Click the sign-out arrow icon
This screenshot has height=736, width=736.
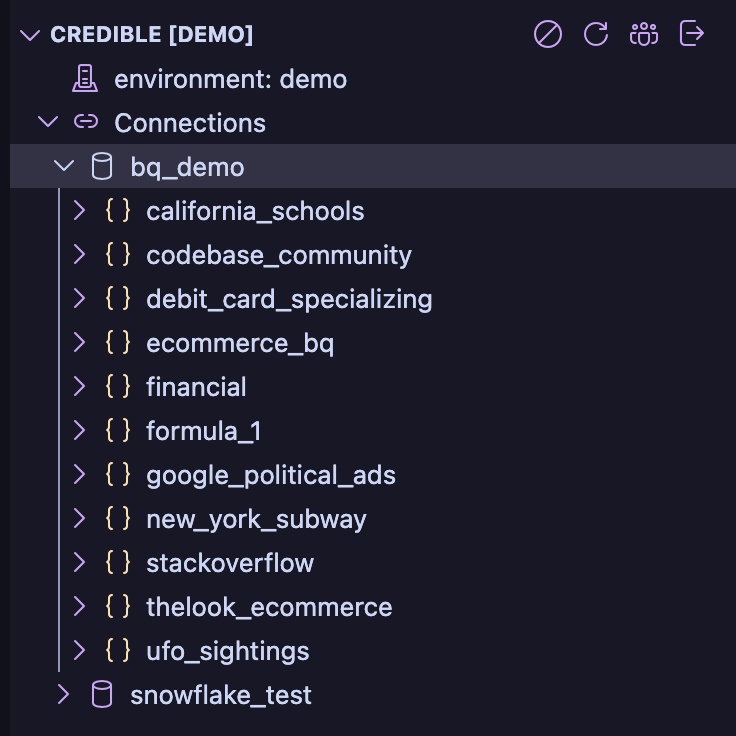click(x=692, y=33)
